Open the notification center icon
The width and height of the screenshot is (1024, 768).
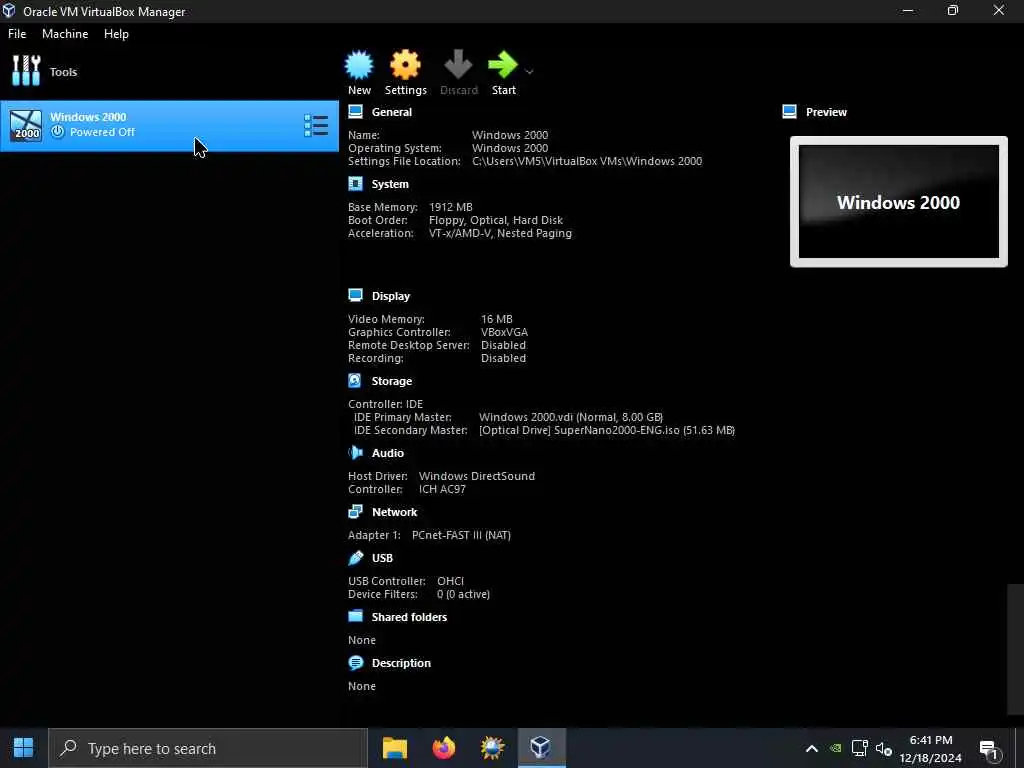tap(989, 750)
